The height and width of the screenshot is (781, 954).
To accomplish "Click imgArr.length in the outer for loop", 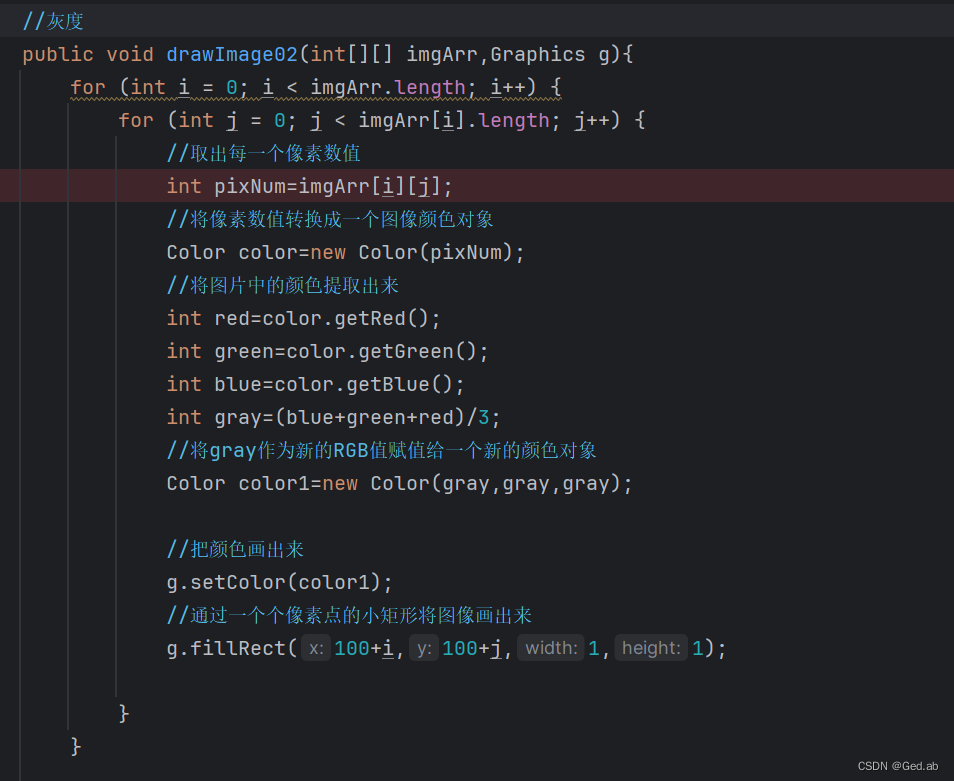I will 388,88.
